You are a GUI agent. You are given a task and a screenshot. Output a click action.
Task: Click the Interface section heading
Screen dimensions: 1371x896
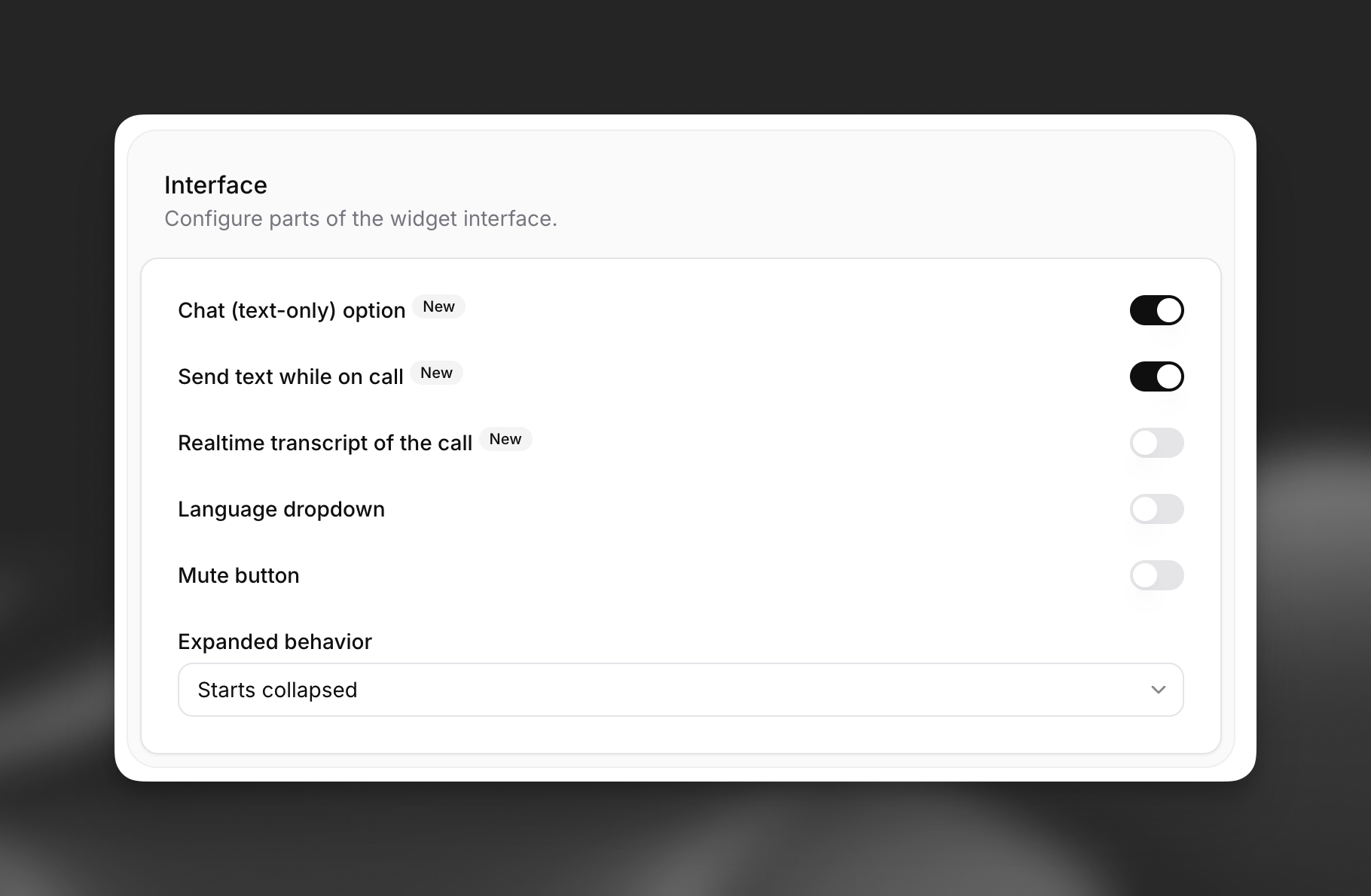[x=215, y=184]
